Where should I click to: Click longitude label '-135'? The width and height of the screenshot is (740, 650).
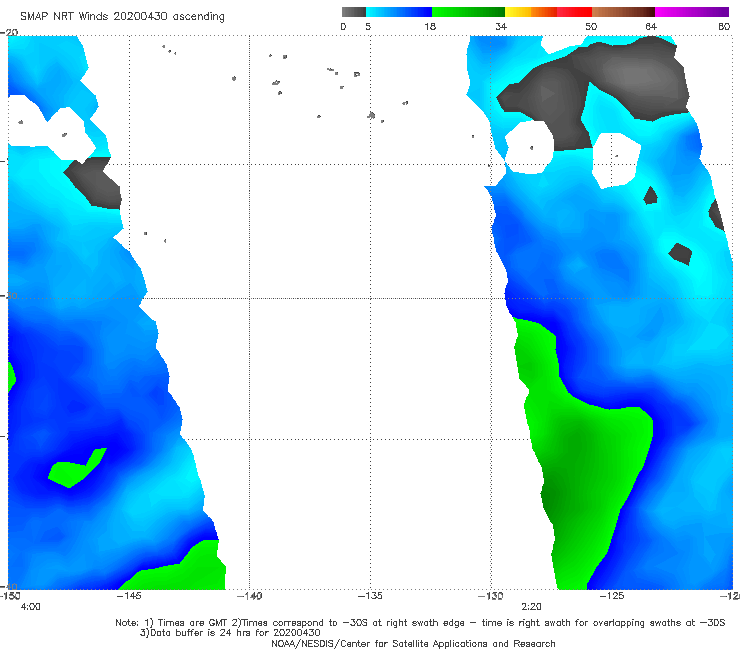point(370,596)
